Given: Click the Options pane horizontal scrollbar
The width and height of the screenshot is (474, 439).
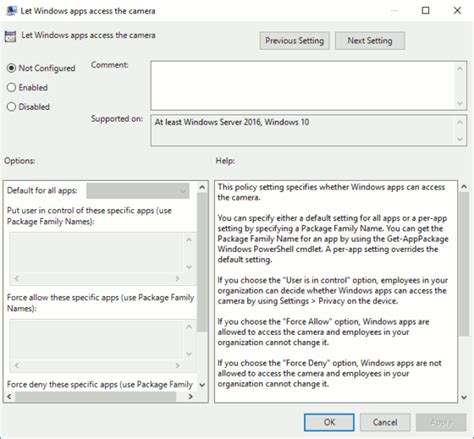Looking at the screenshot, I should (95, 397).
